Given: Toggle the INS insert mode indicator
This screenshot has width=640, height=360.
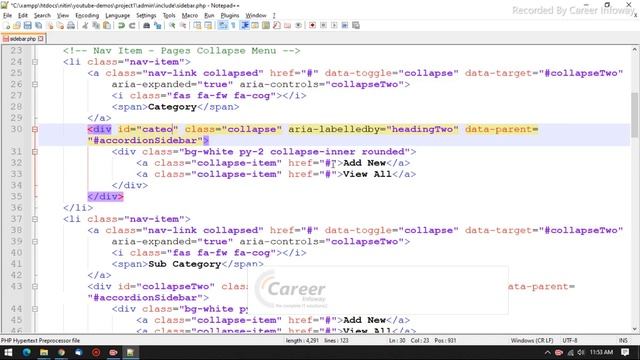Looking at the screenshot, I should (x=623, y=340).
